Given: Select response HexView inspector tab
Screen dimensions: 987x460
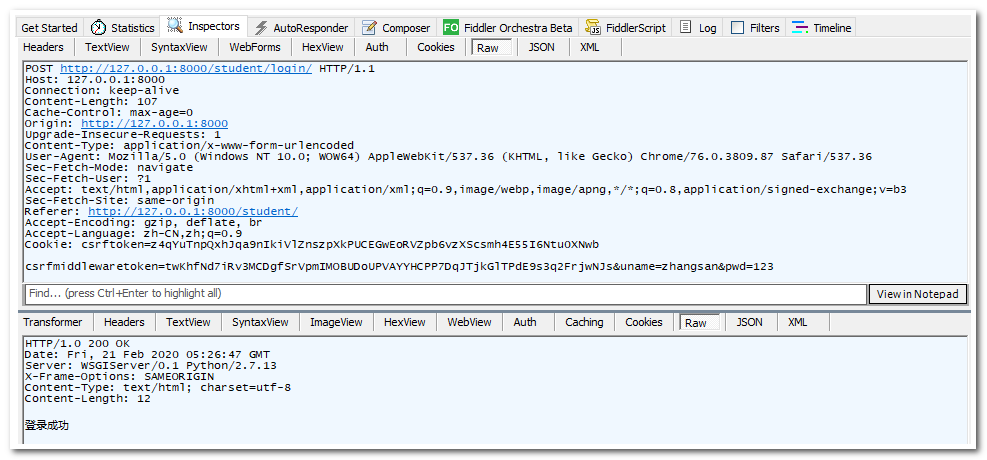Looking at the screenshot, I should pyautogui.click(x=405, y=322).
